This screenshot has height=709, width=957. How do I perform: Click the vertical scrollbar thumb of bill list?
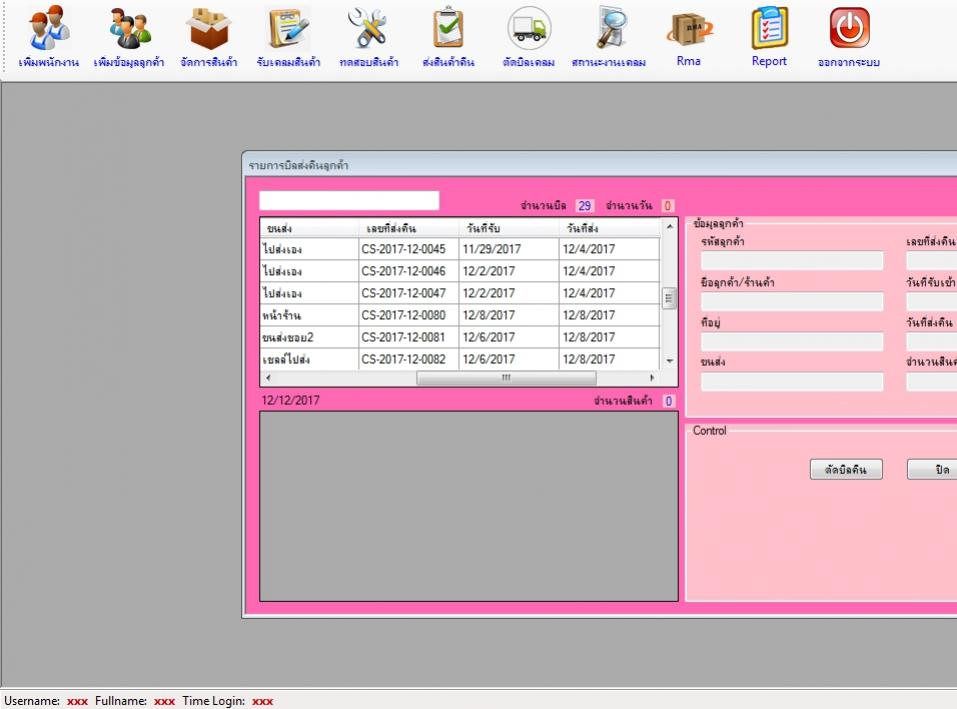tap(670, 298)
